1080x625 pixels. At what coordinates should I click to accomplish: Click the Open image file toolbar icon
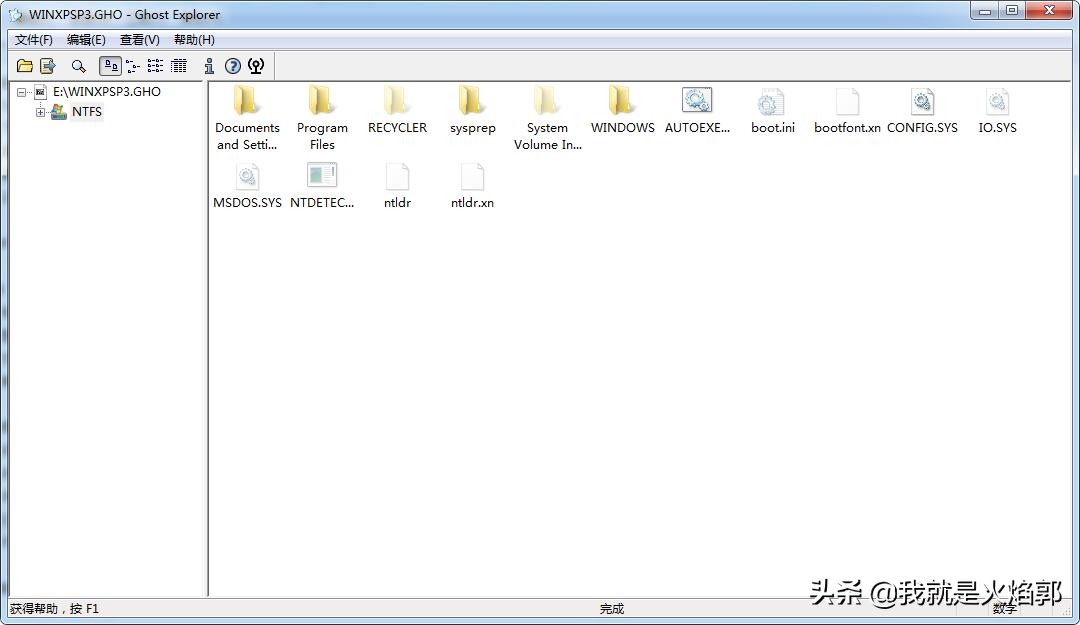click(x=25, y=66)
